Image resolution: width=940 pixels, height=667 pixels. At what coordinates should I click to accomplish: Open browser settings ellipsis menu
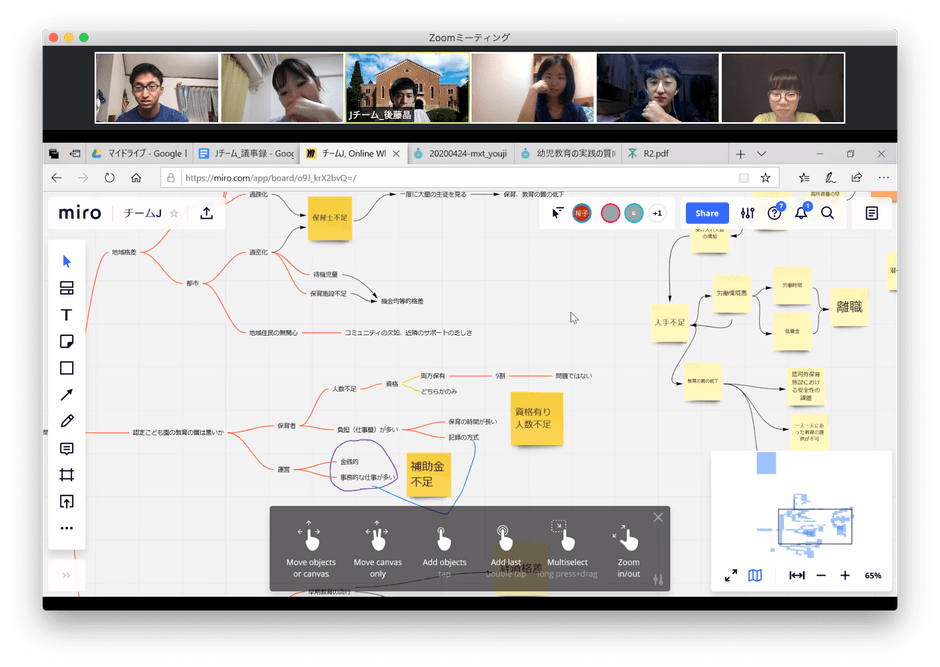(x=884, y=178)
